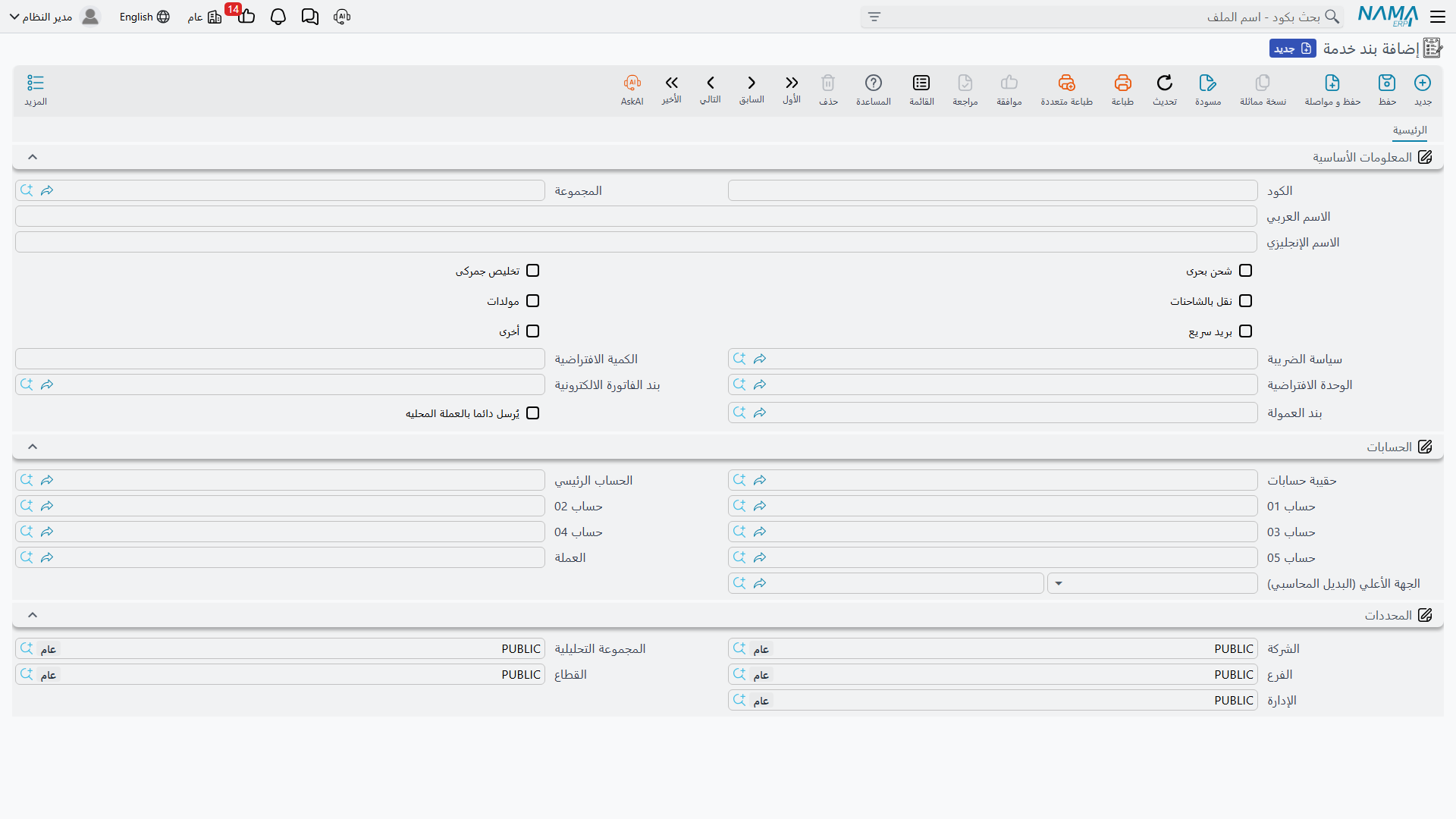Check the تخليص جمركى checkbox
1456x819 pixels.
tap(532, 271)
